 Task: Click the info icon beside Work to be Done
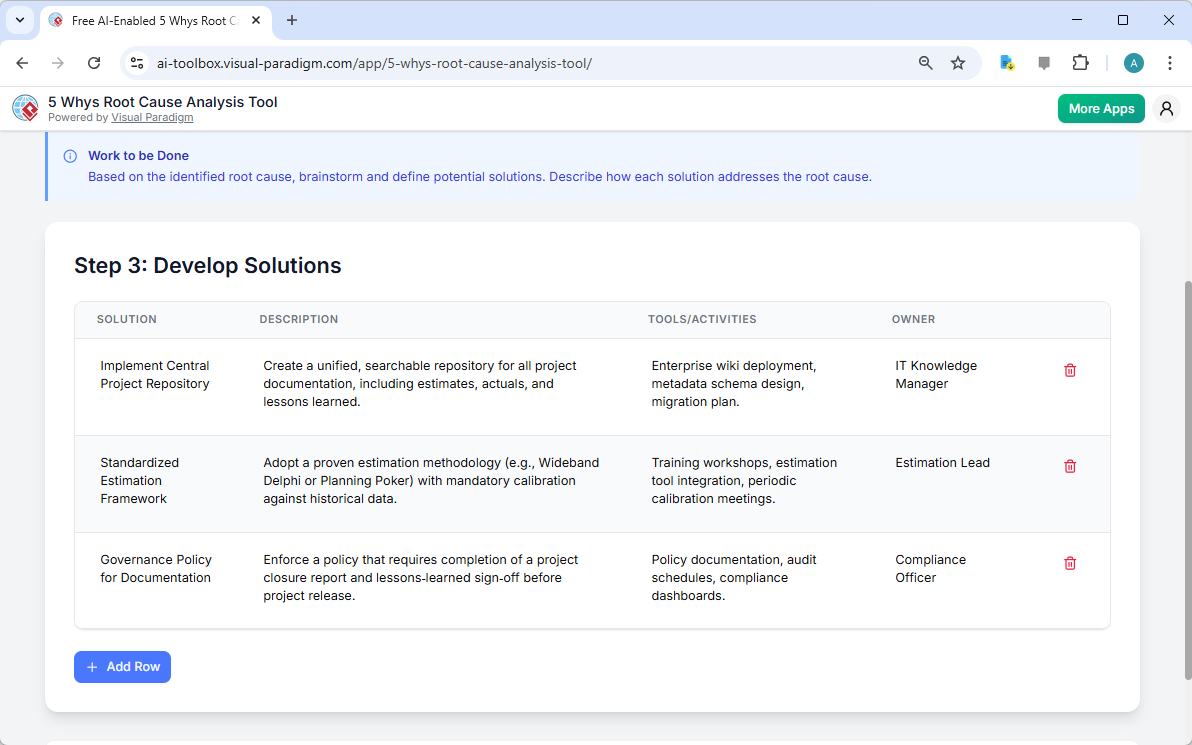[x=69, y=156]
